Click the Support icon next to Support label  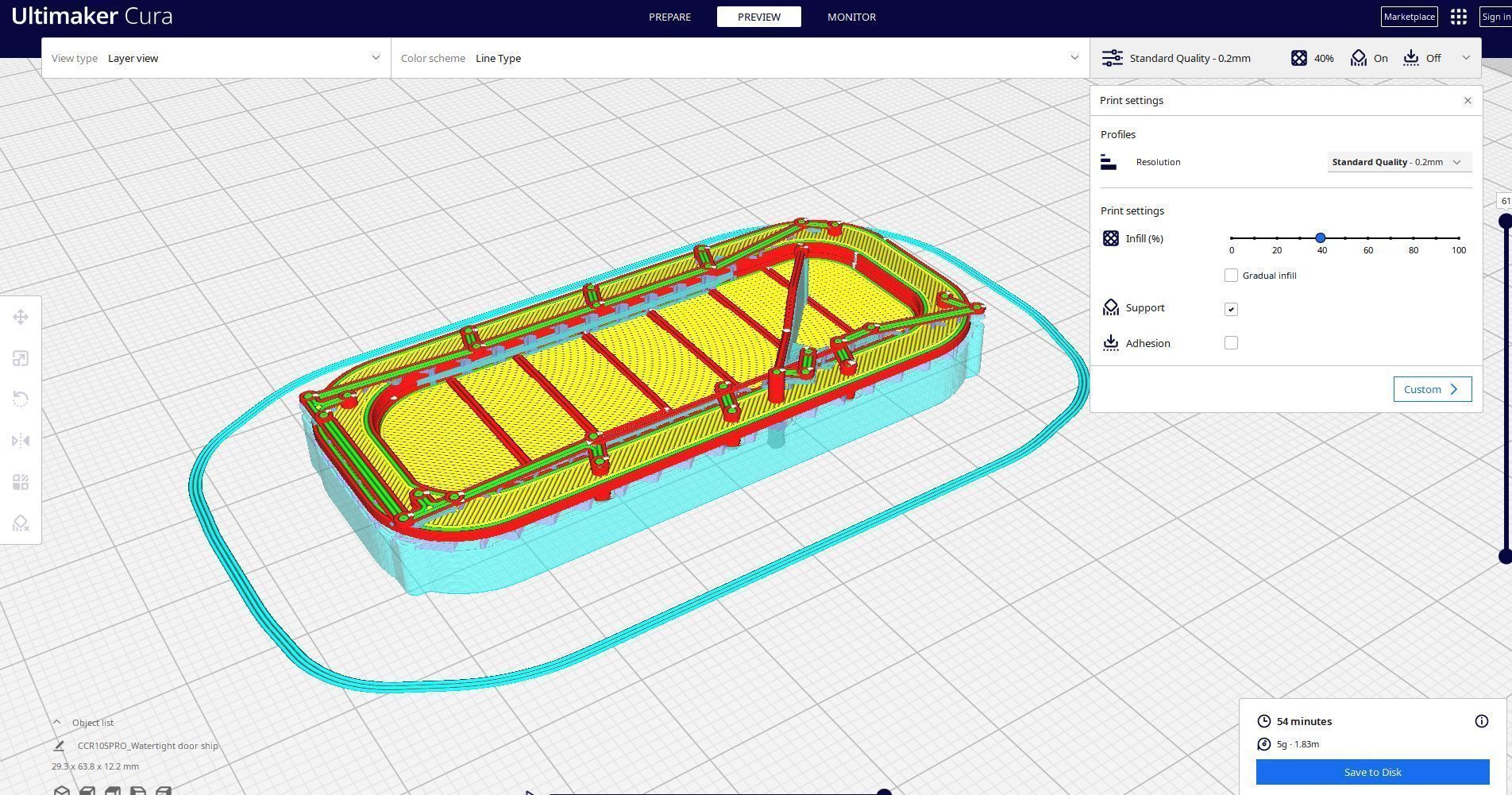(1111, 308)
